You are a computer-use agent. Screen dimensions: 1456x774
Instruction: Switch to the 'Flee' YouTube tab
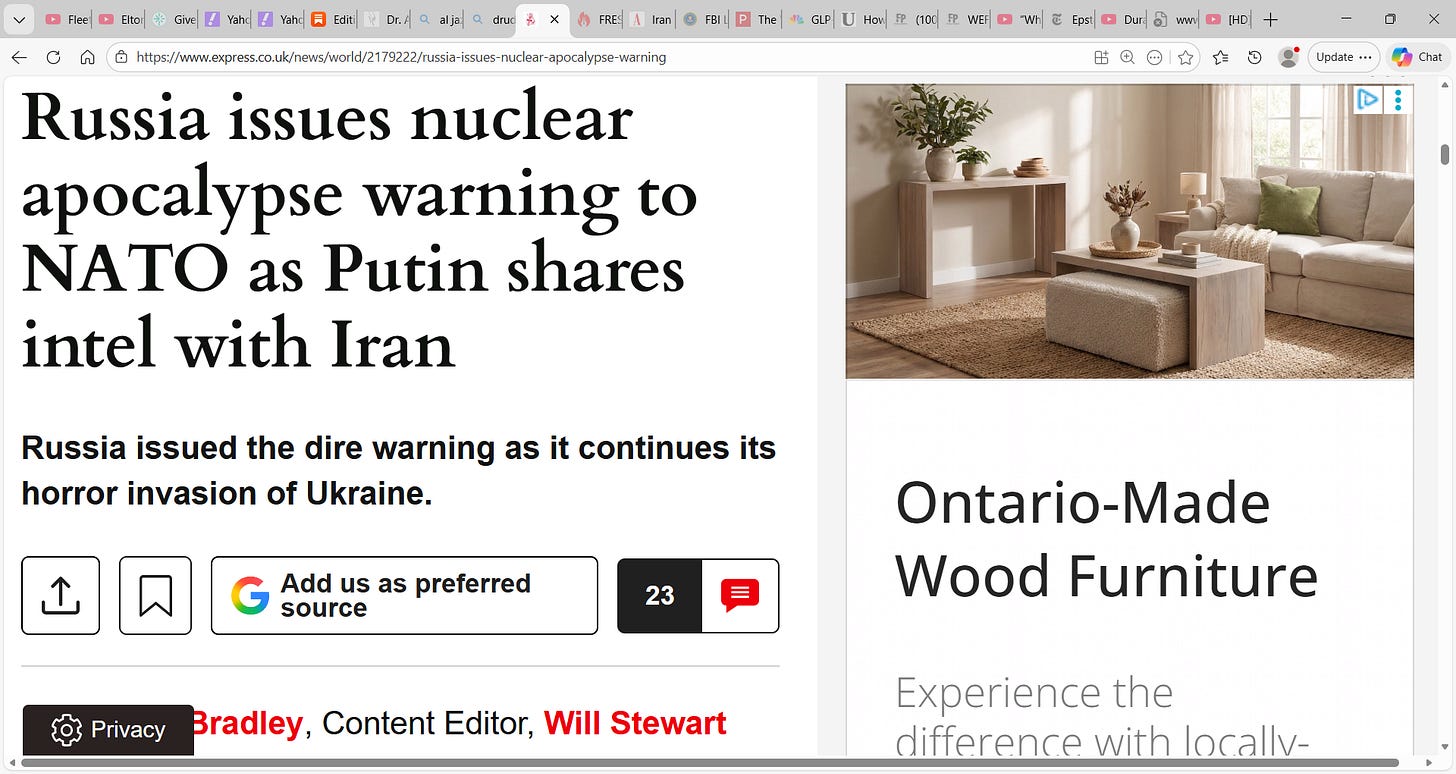66,19
